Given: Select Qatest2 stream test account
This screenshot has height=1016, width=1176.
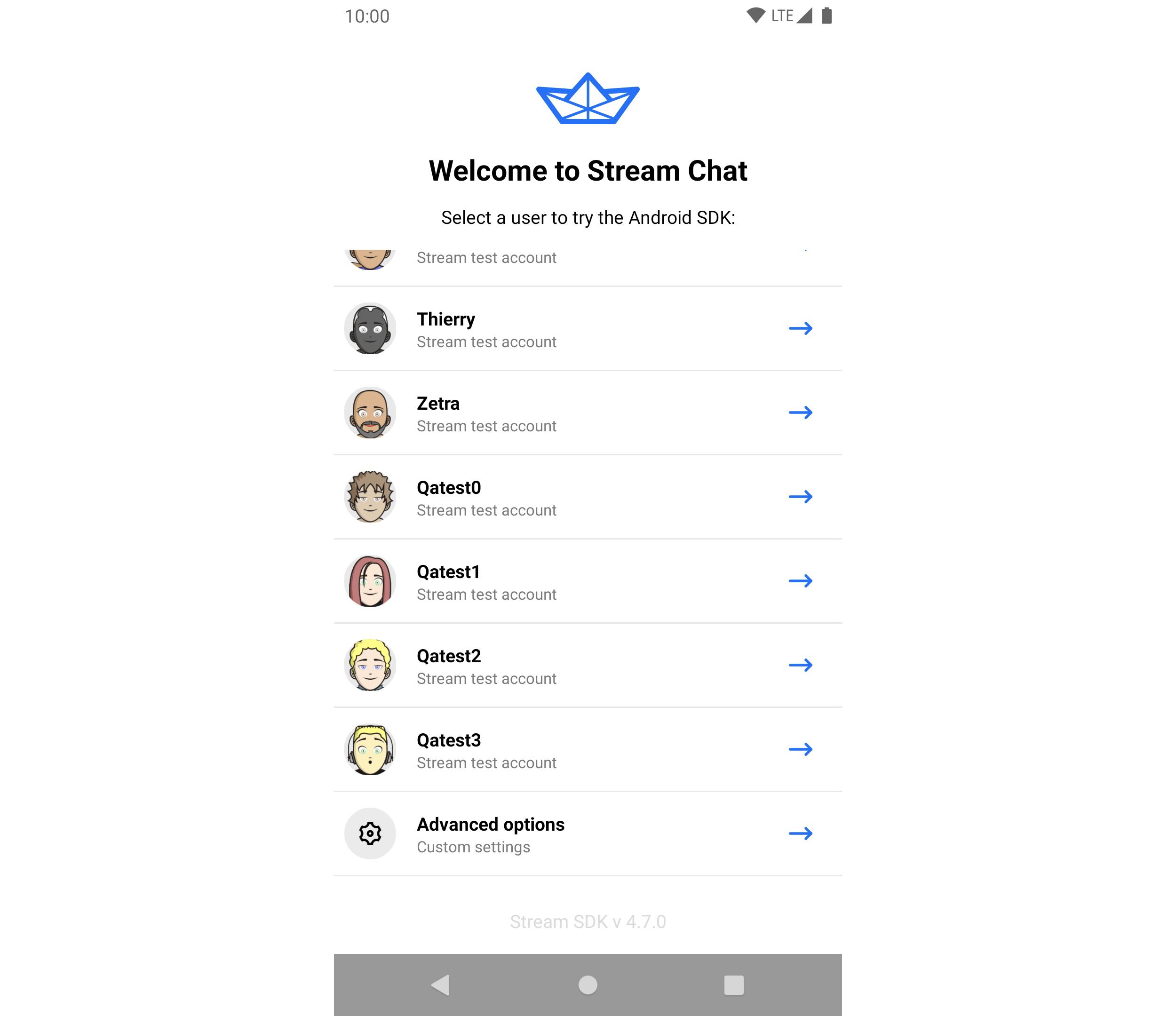Looking at the screenshot, I should 588,665.
